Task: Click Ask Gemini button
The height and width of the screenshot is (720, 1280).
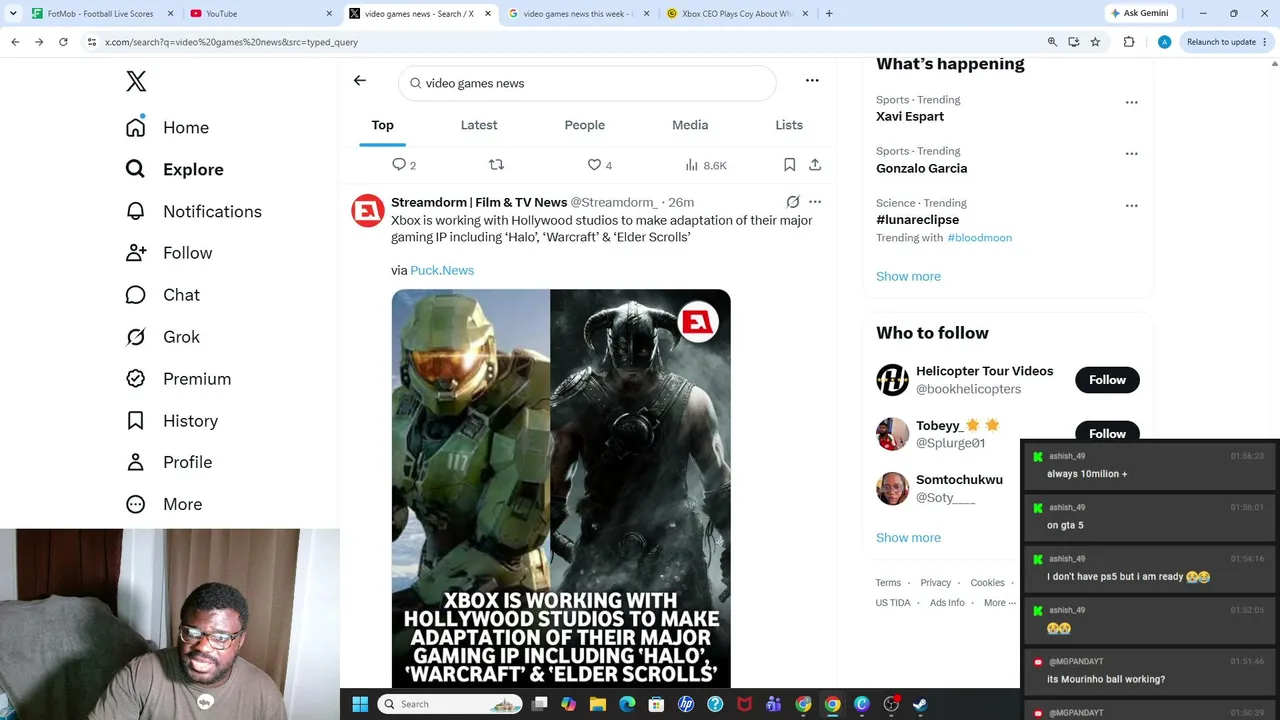Action: point(1139,13)
